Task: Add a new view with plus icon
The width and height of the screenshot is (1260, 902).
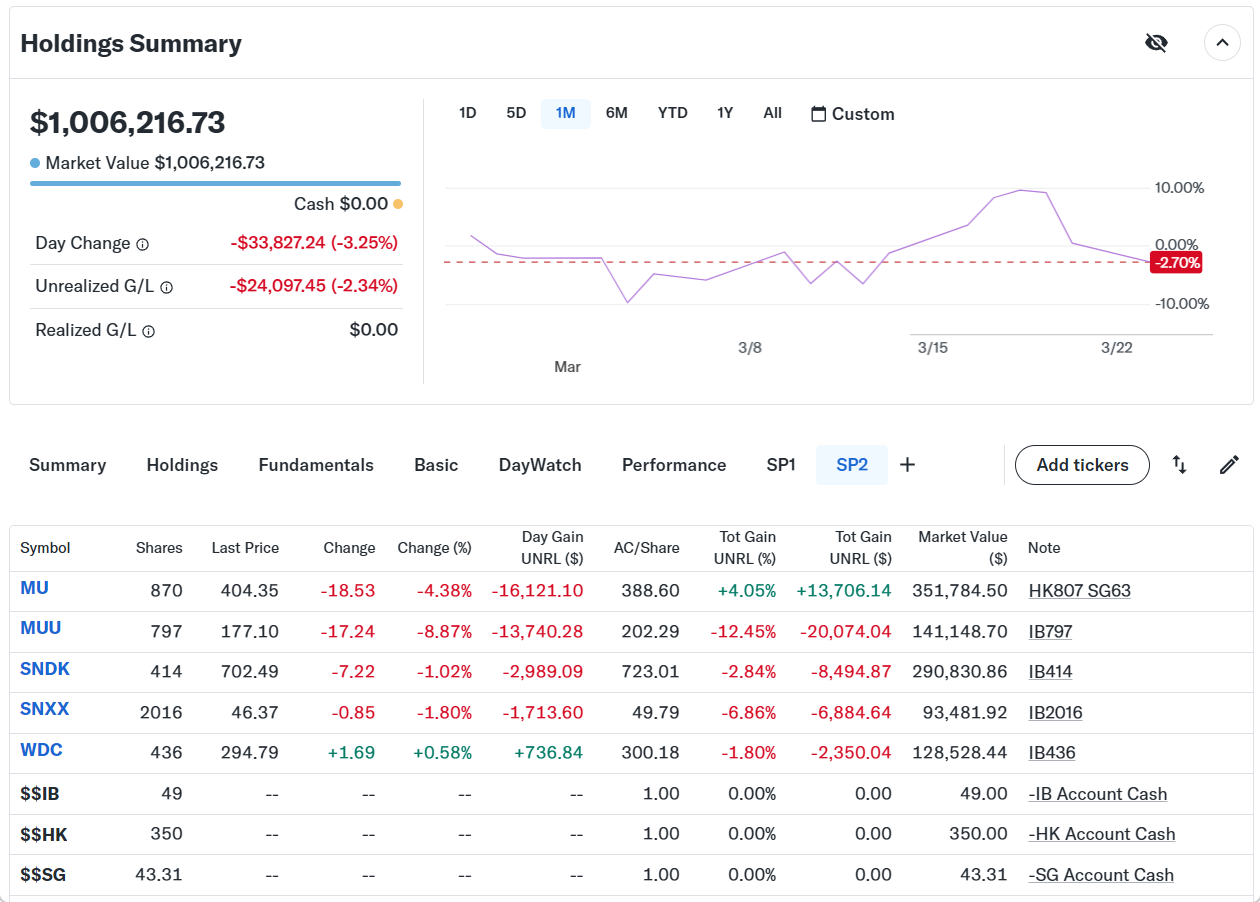Action: click(907, 465)
